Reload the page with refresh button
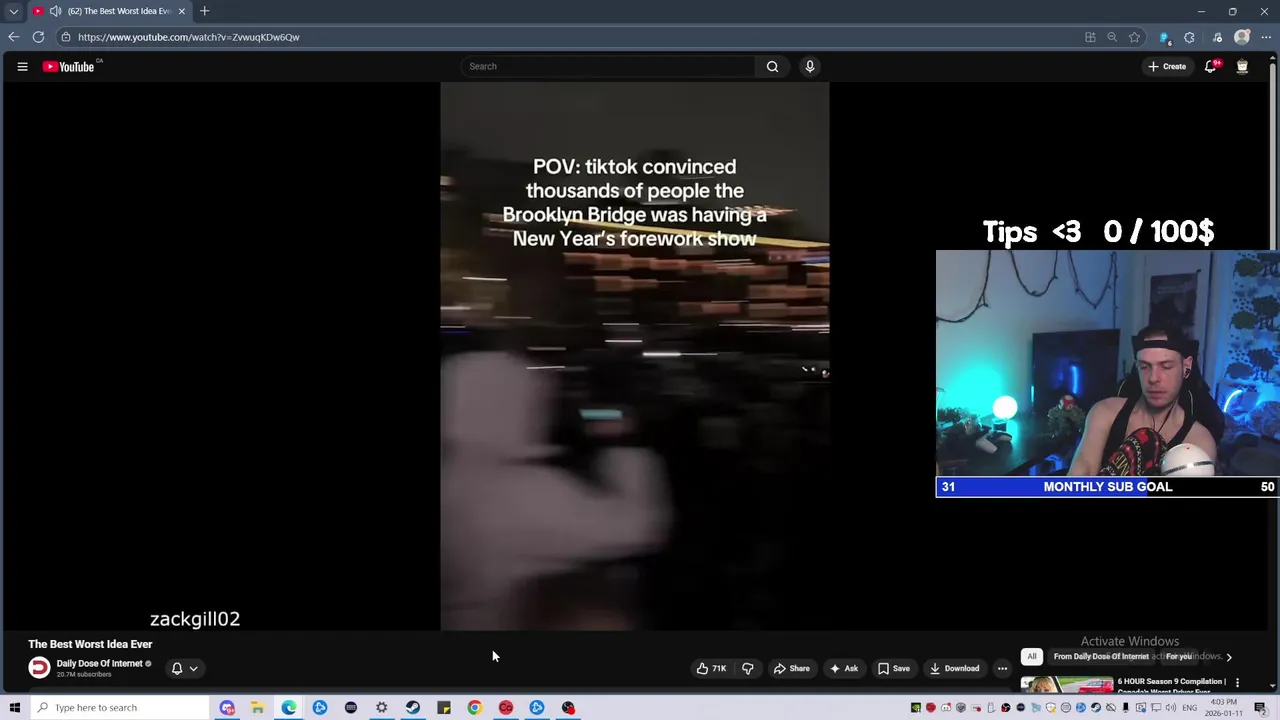Image resolution: width=1280 pixels, height=720 pixels. coord(38,37)
